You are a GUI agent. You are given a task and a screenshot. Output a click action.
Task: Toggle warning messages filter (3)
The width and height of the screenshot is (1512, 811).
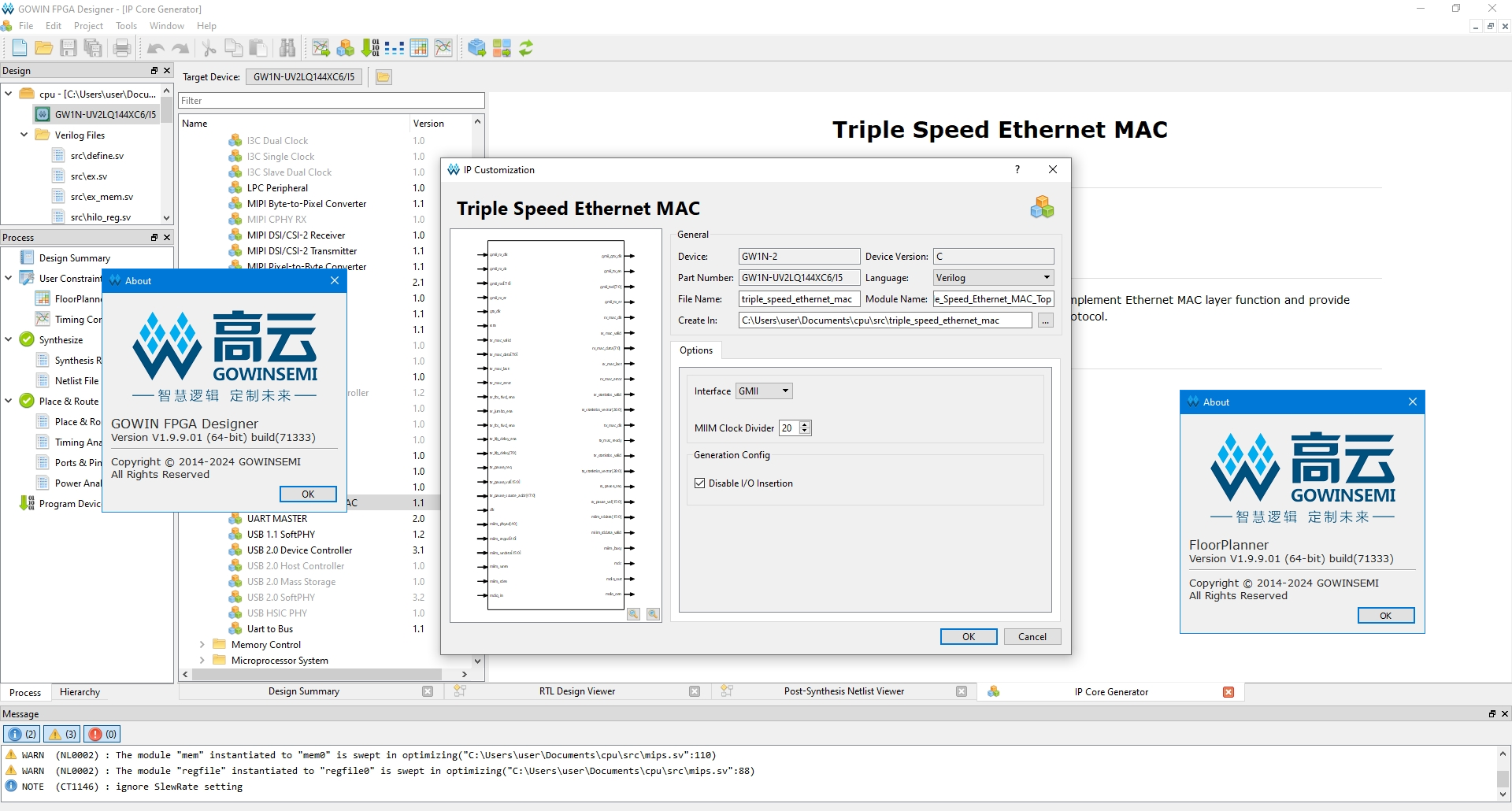pos(63,734)
